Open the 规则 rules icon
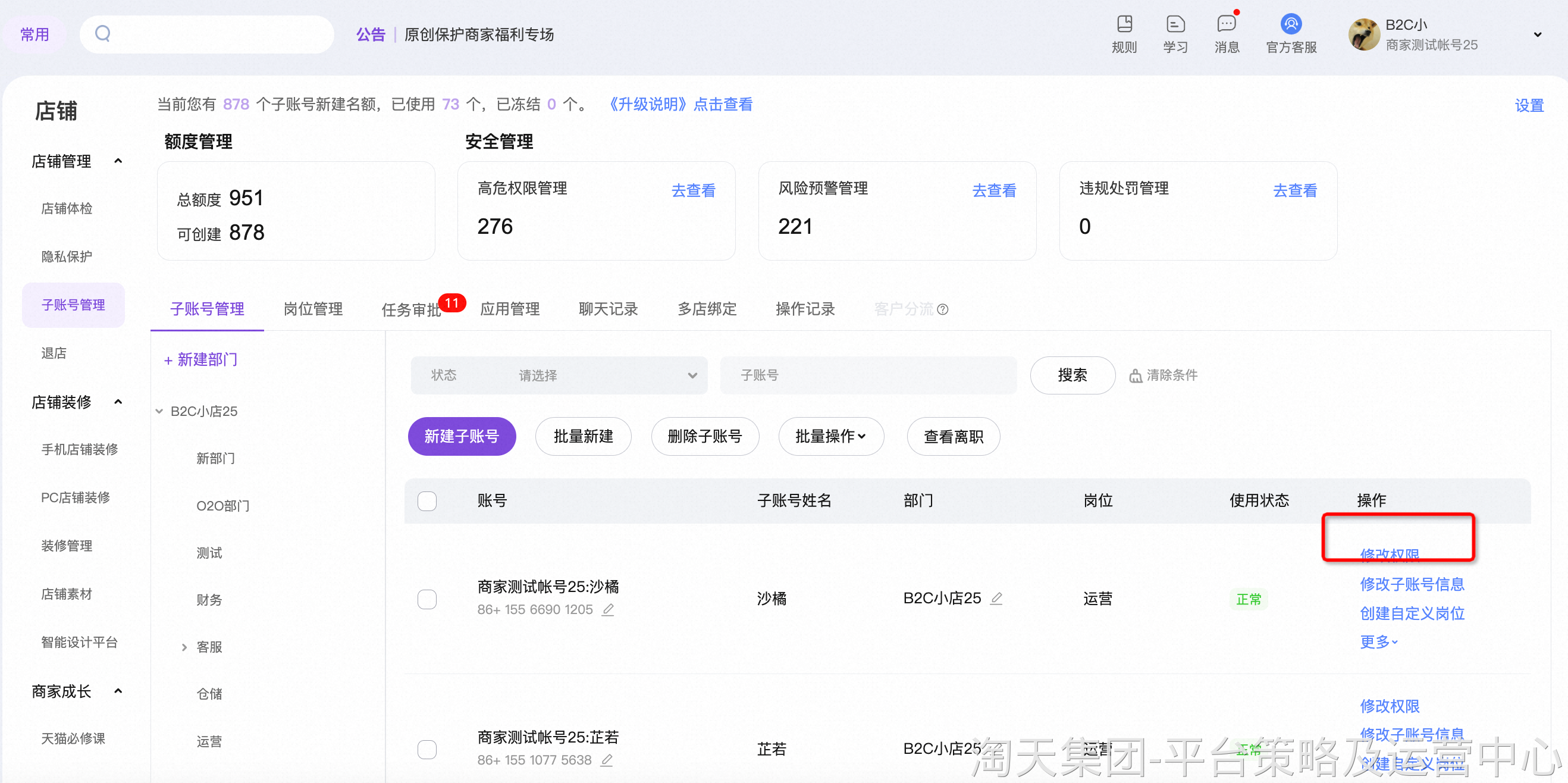The width and height of the screenshot is (1568, 783). coord(1124,24)
